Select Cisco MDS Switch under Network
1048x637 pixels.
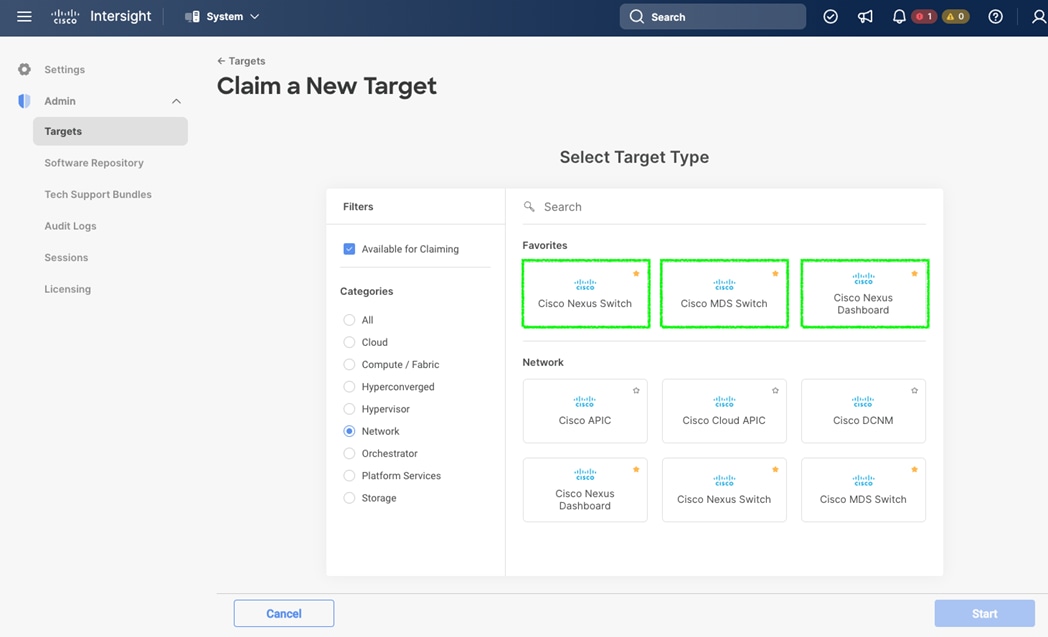[863, 490]
